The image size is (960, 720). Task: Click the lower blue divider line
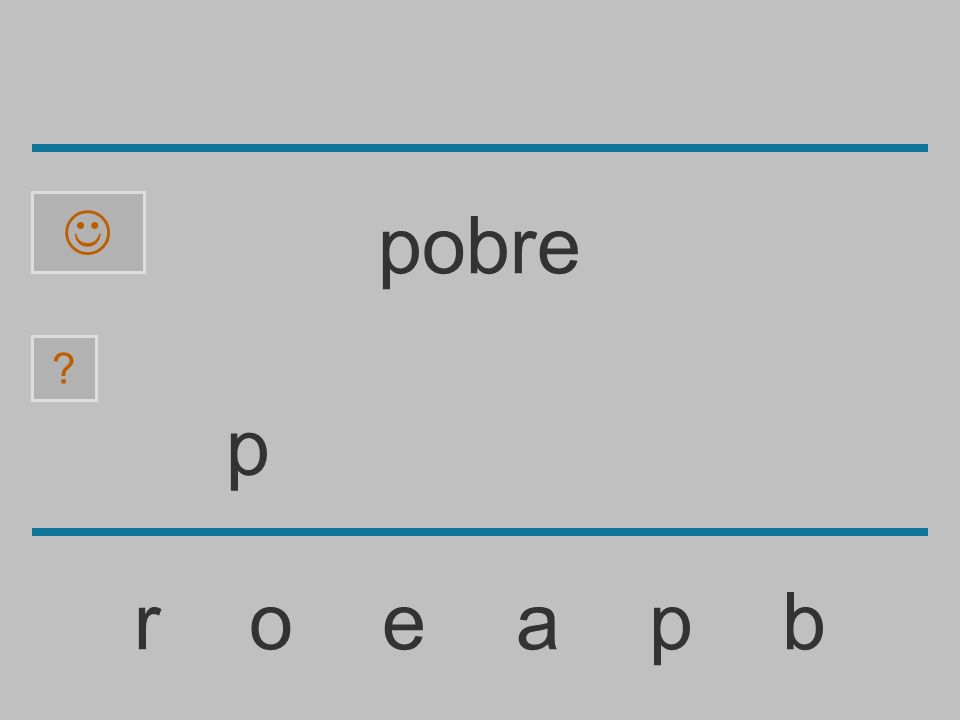[480, 531]
